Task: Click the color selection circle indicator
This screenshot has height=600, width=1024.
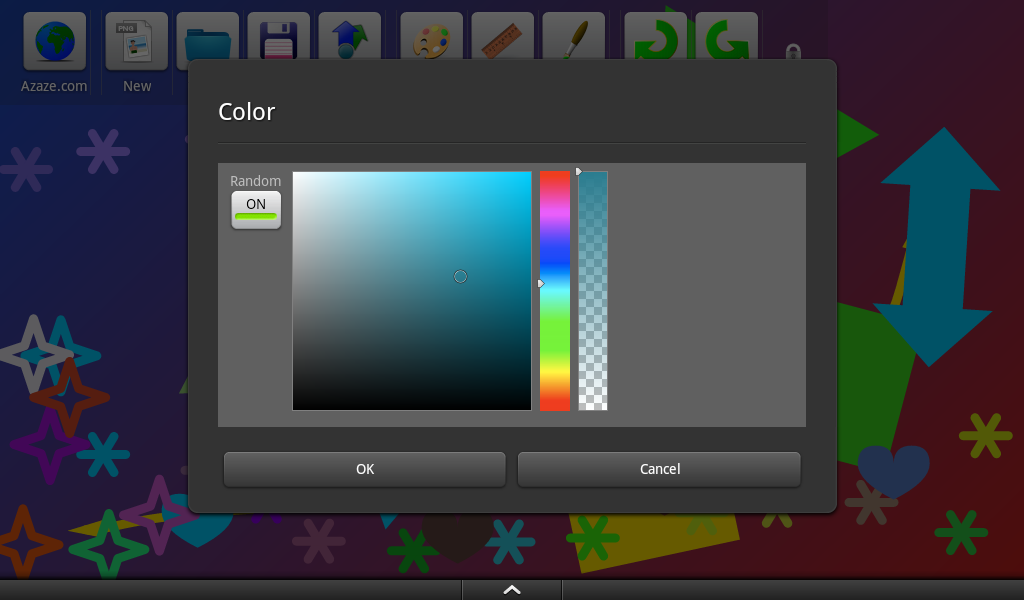Action: [460, 276]
